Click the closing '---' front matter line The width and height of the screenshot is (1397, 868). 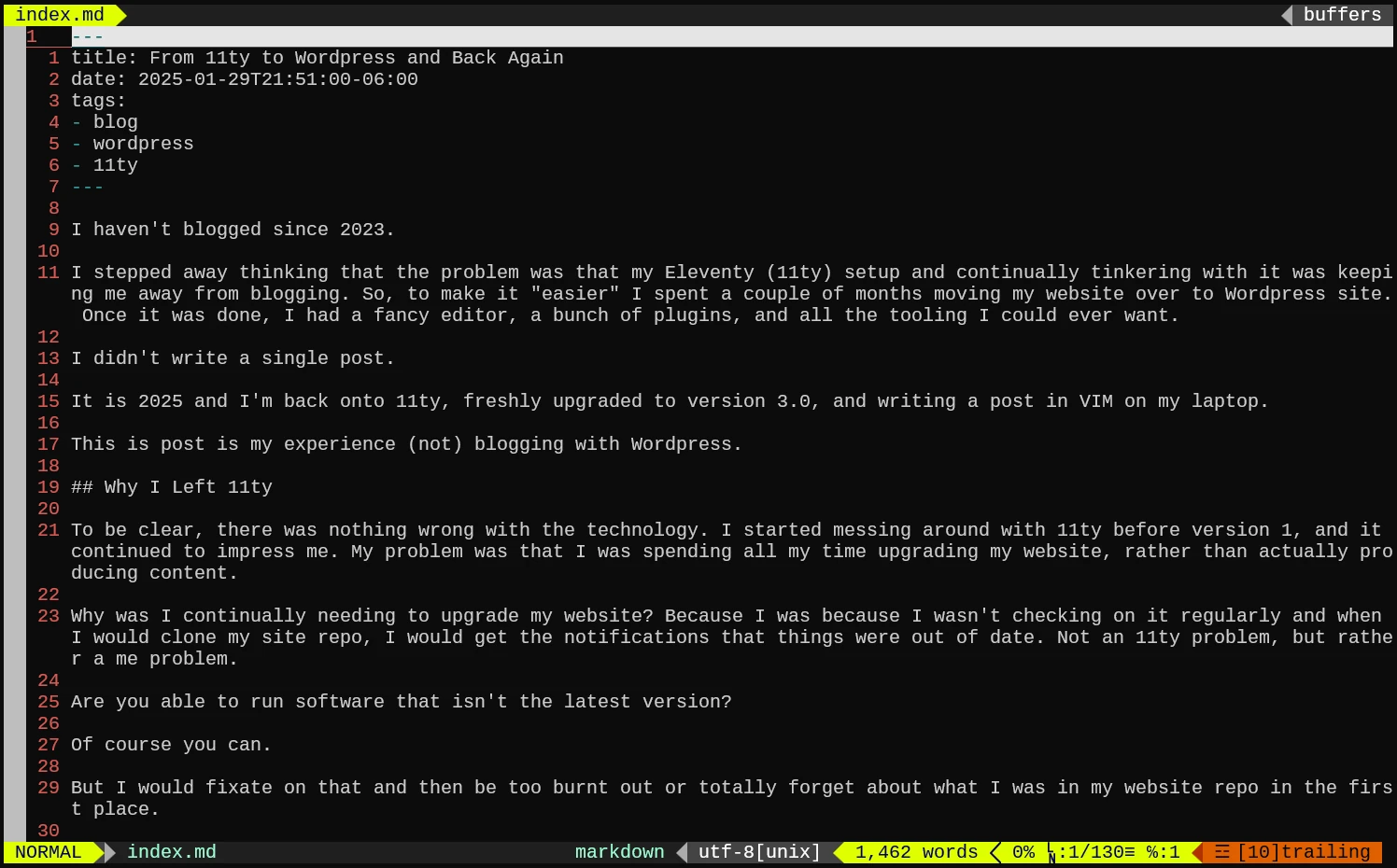click(88, 187)
